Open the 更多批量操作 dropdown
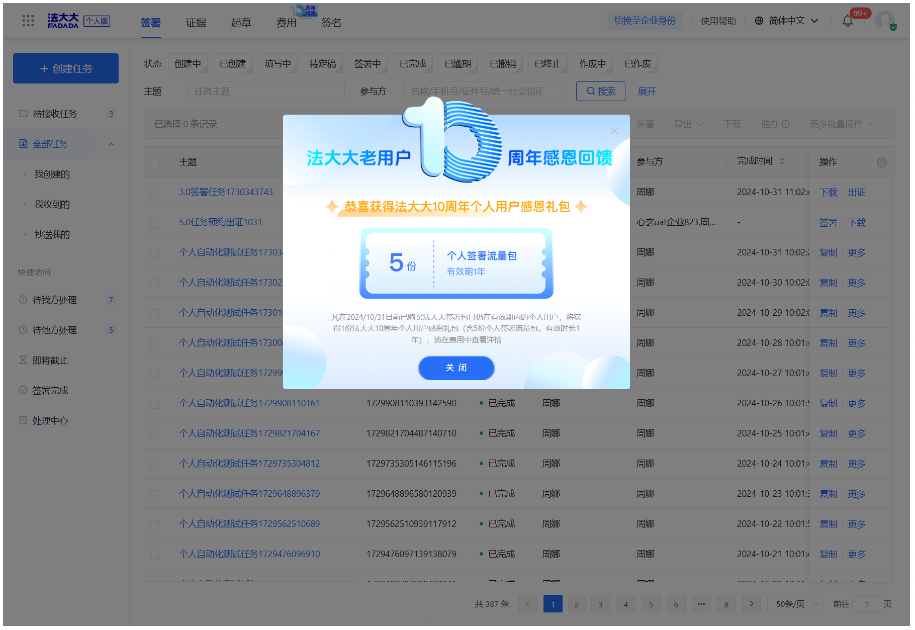Screen dimensions: 915x630 (x=841, y=124)
